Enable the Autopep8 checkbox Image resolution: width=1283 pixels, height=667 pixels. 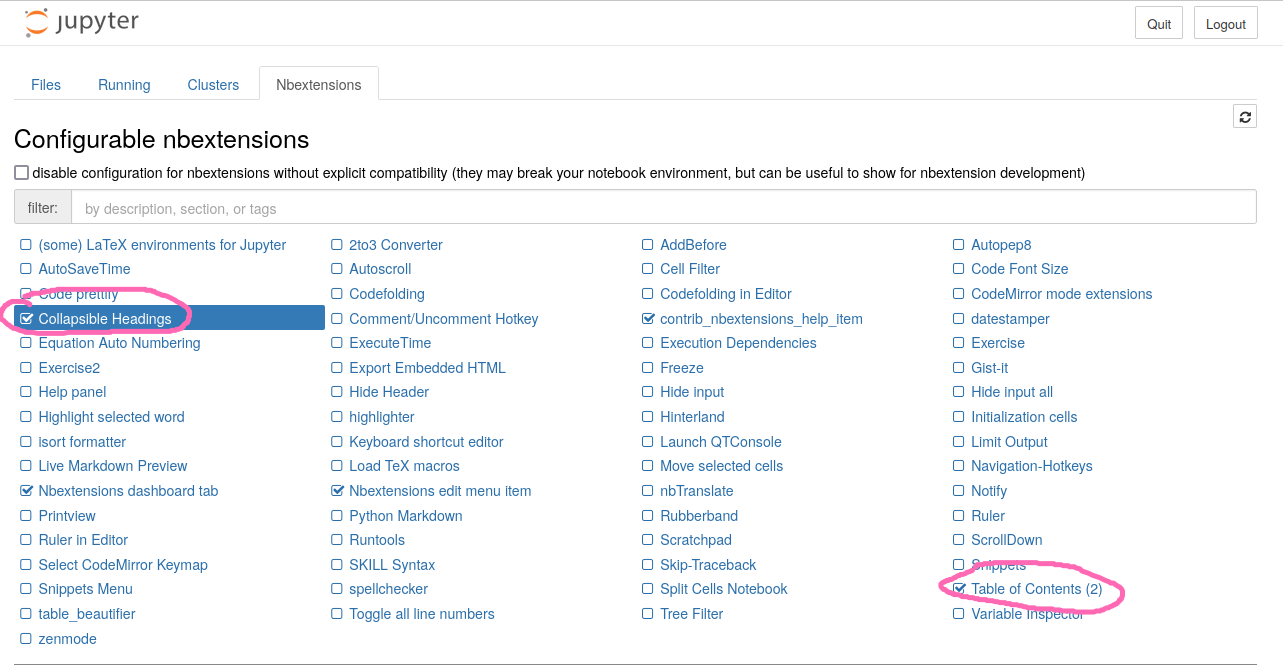click(x=959, y=245)
